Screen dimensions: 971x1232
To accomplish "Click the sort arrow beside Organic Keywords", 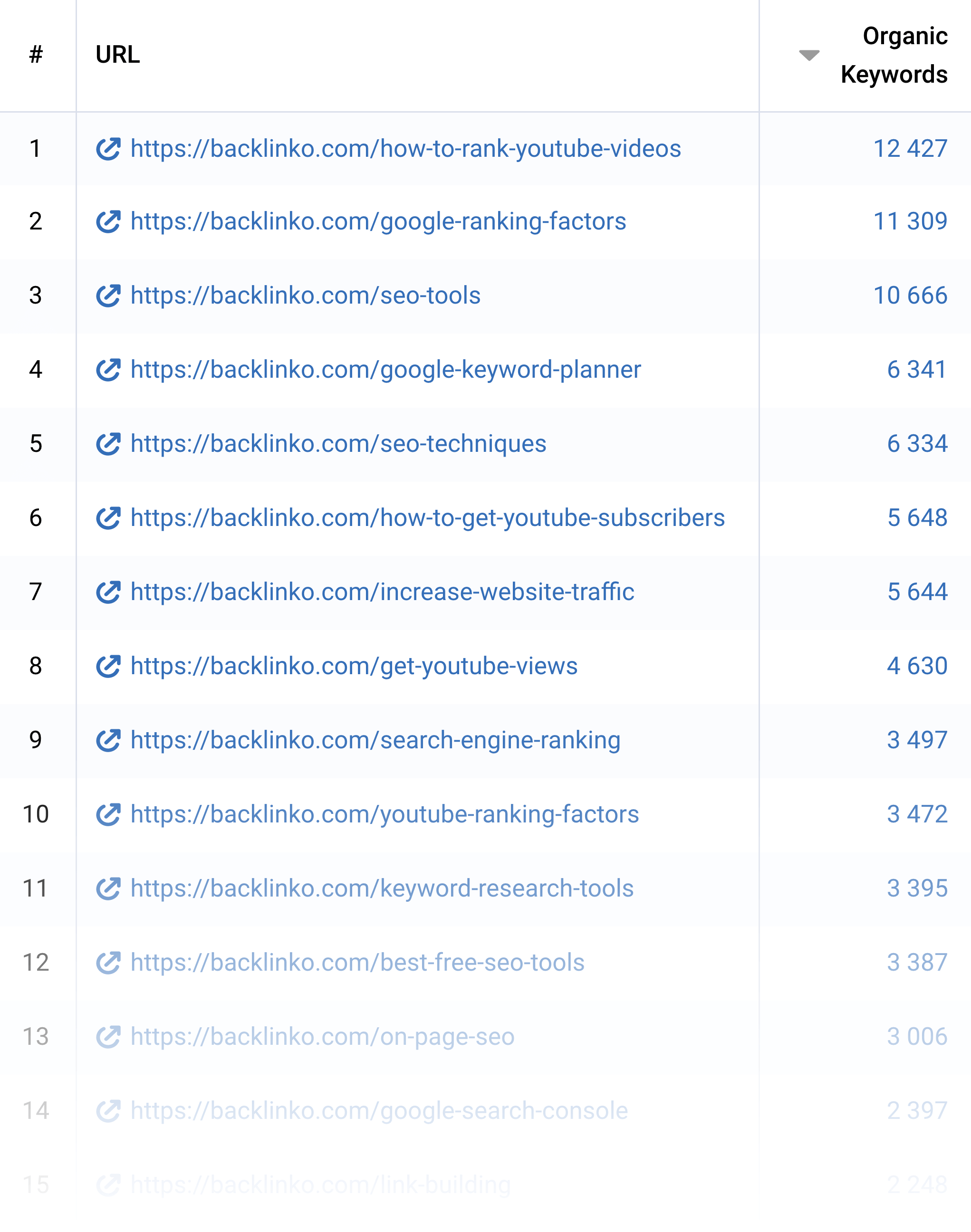I will coord(809,55).
